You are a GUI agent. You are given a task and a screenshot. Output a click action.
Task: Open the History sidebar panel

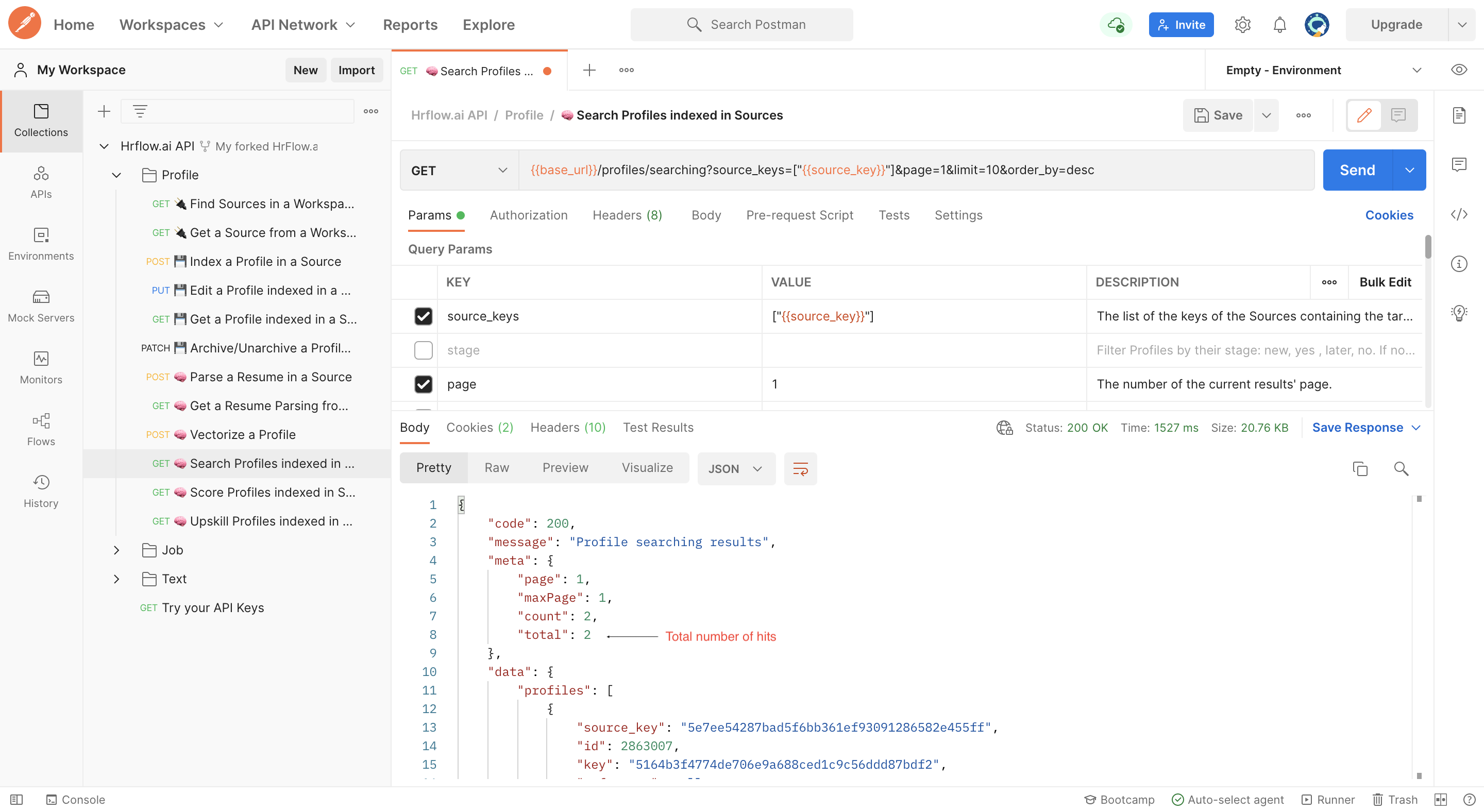pyautogui.click(x=41, y=490)
